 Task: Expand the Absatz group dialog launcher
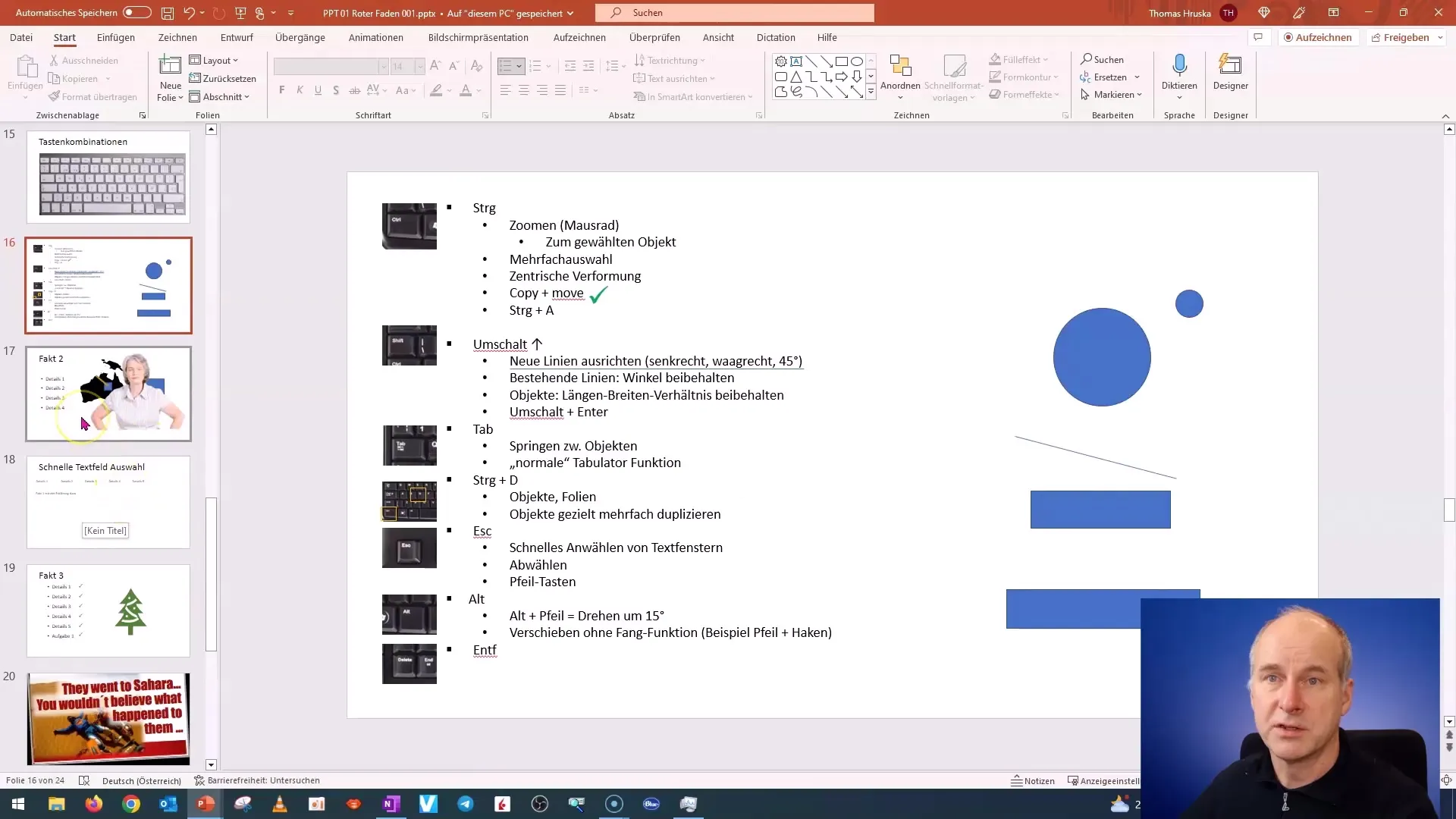[756, 115]
